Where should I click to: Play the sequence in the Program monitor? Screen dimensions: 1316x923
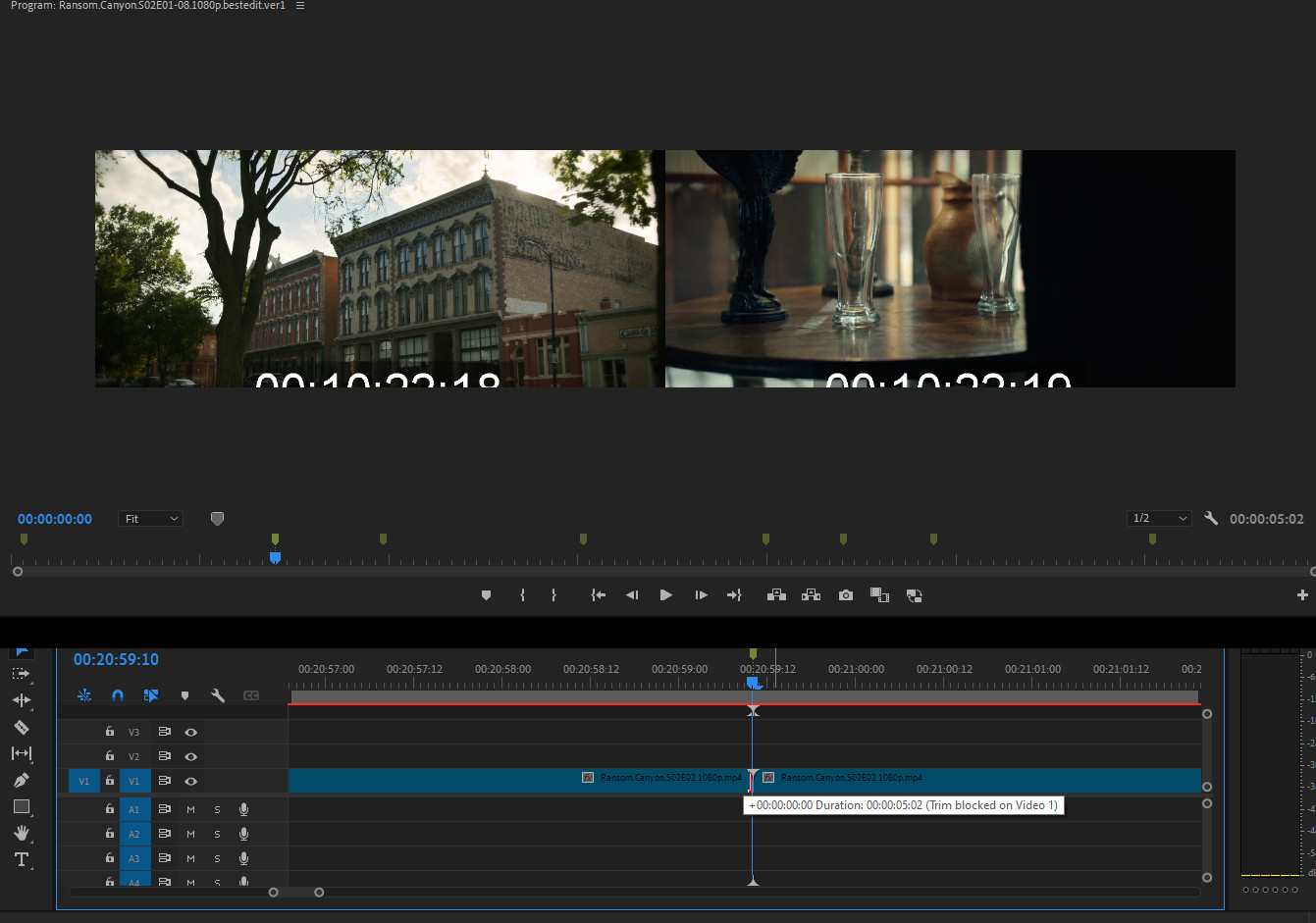[x=666, y=595]
